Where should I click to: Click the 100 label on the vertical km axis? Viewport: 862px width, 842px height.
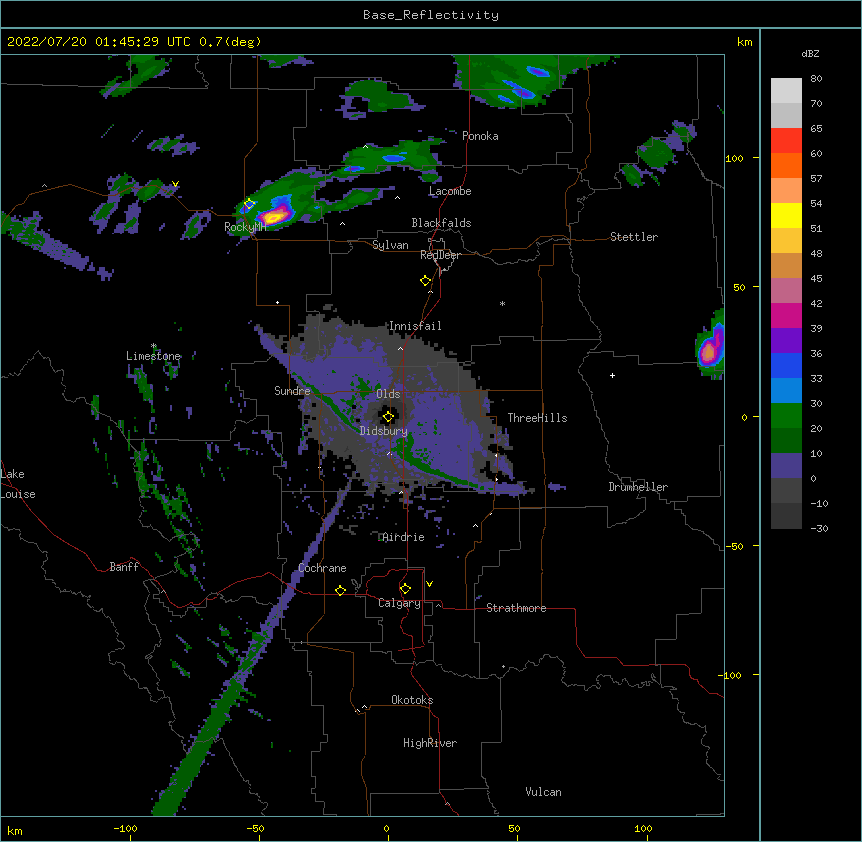(734, 158)
